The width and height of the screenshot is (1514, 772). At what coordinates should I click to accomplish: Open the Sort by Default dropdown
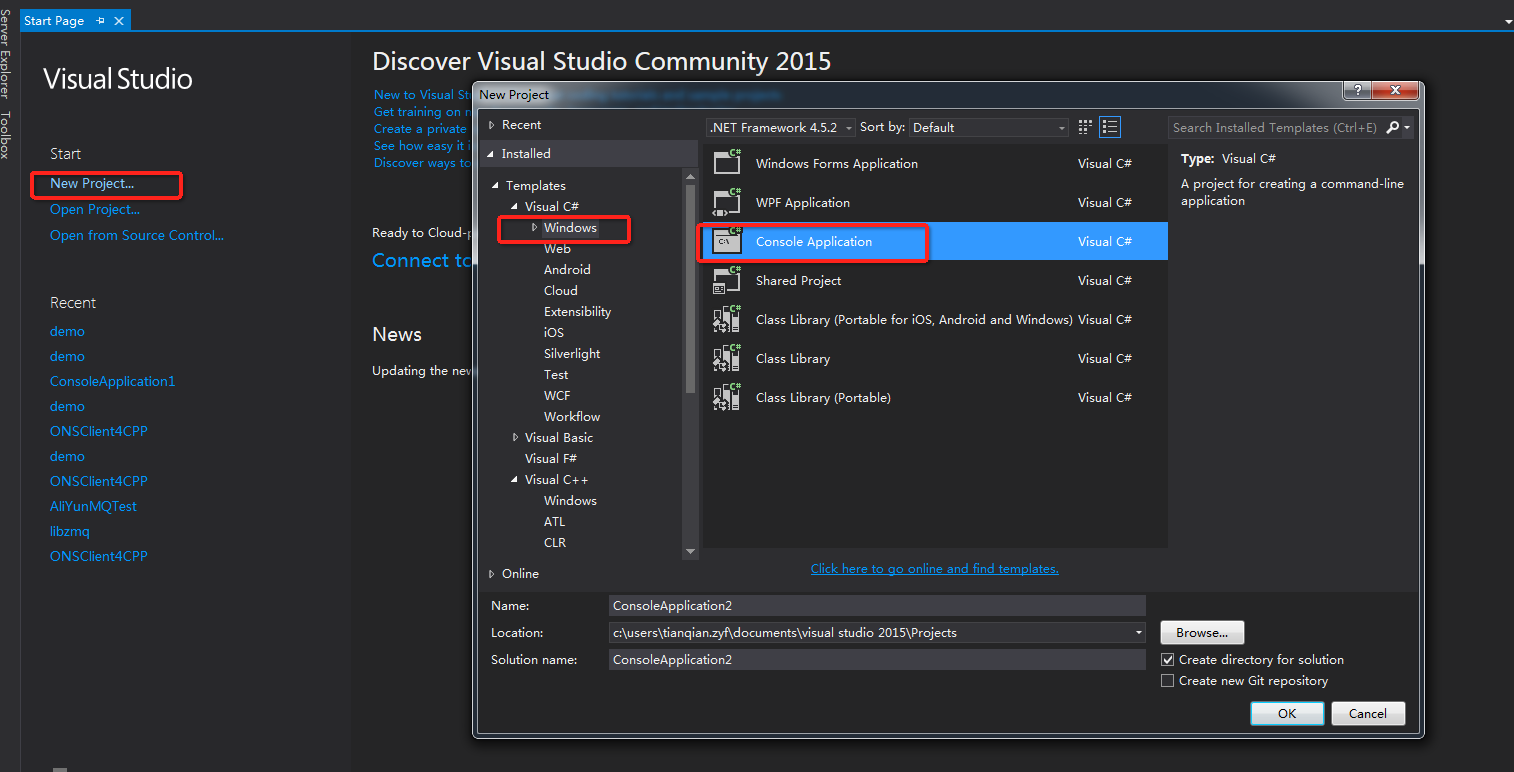(989, 127)
